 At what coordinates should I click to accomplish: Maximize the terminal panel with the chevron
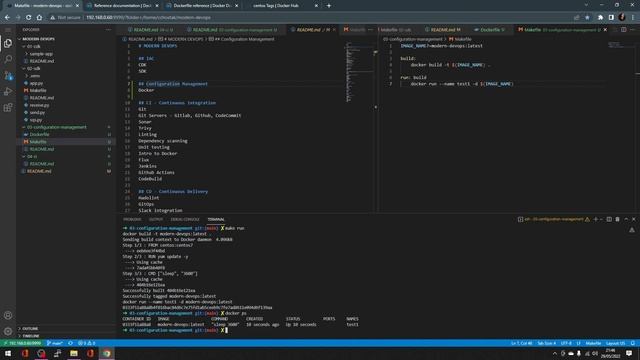626,219
